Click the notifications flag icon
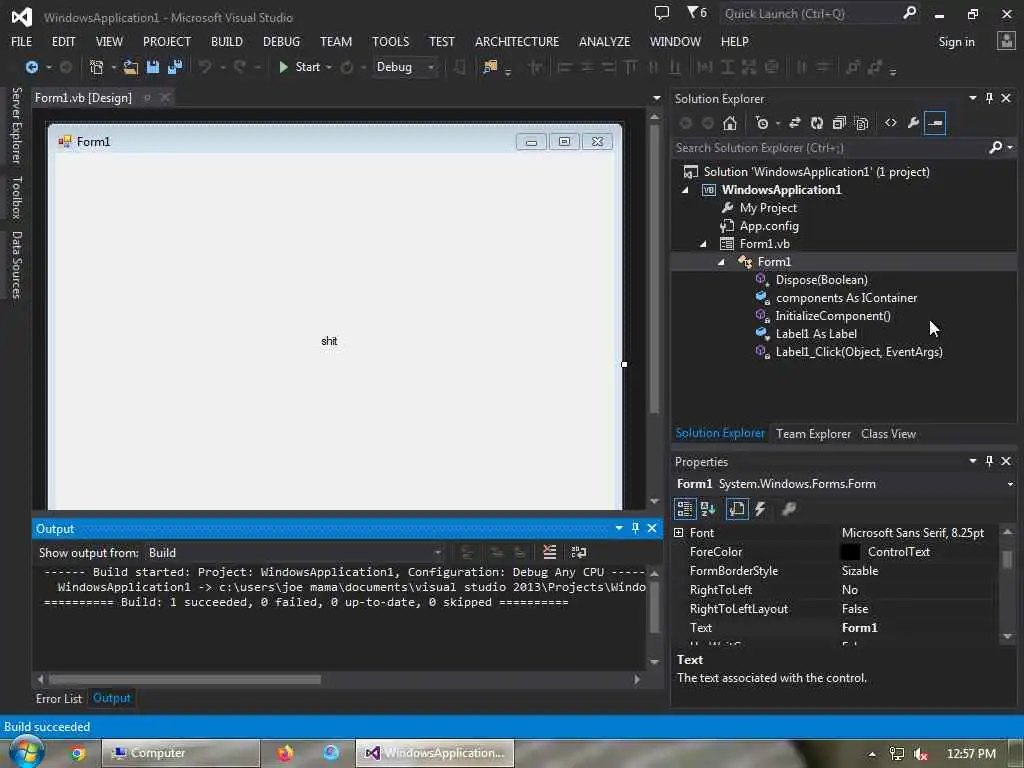 click(x=697, y=12)
